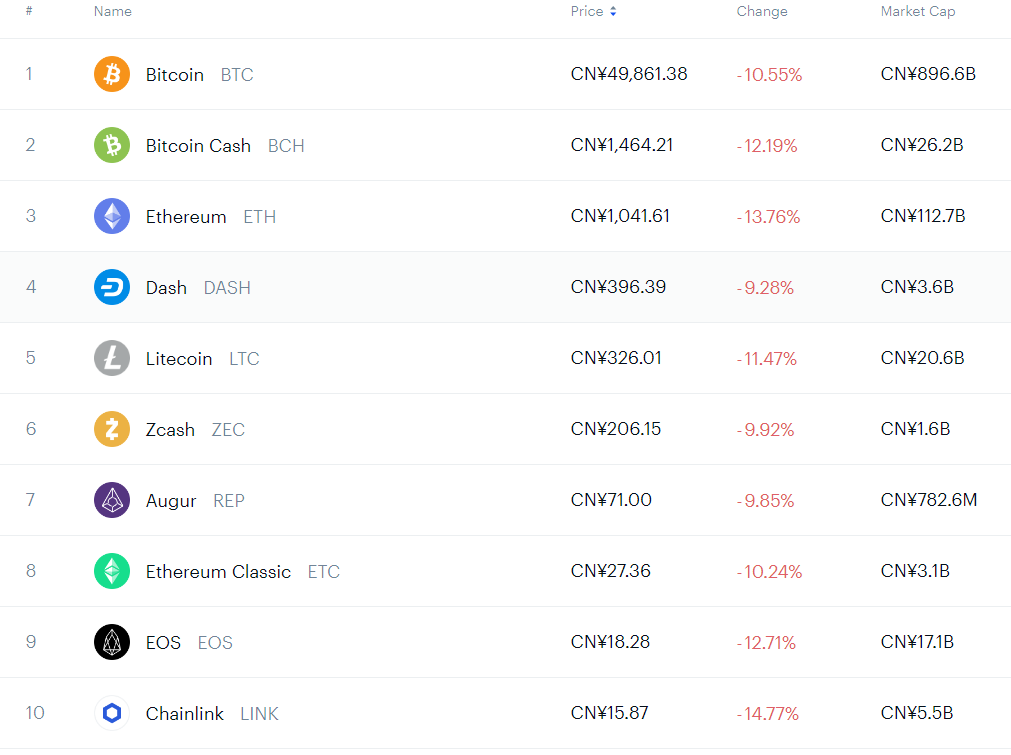Click the Name column header

click(113, 11)
